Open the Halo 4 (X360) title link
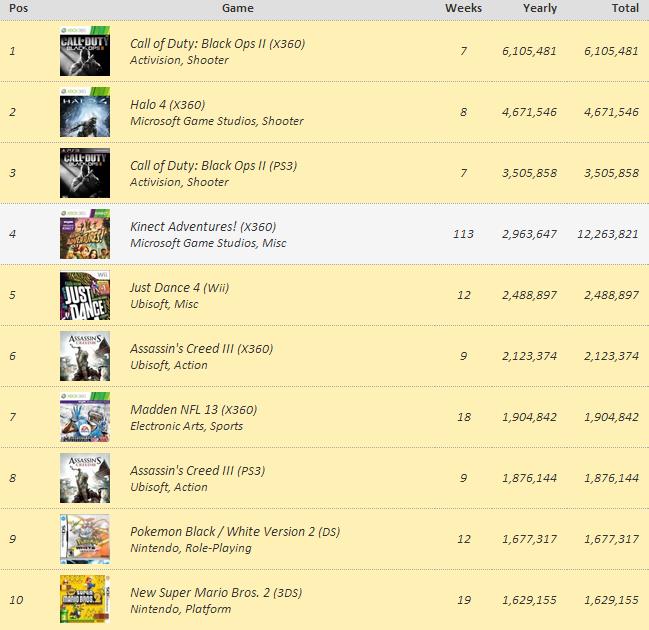The width and height of the screenshot is (649, 630). coord(167,104)
